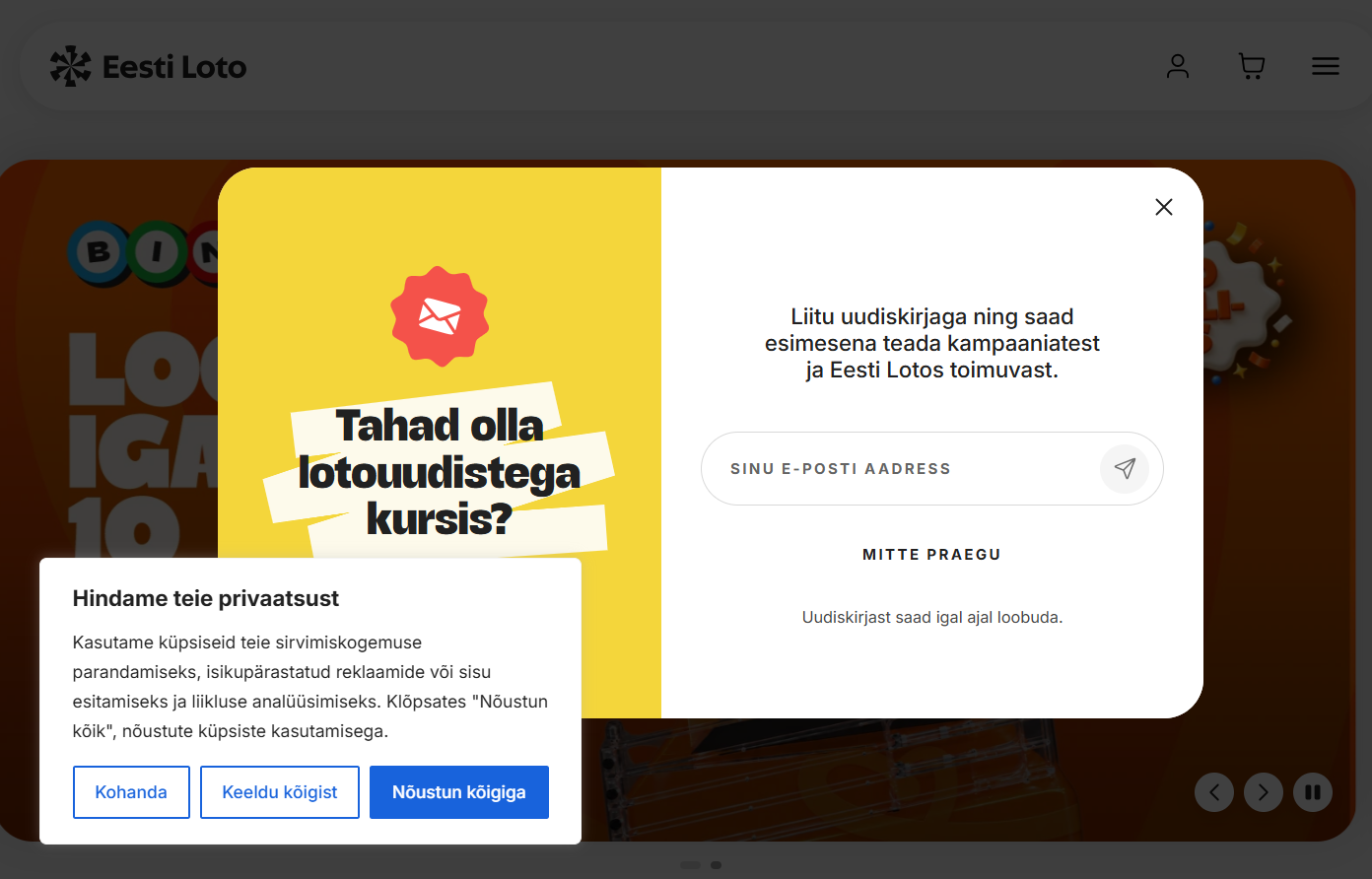Click the Hindame teie privaatsust heading
1372x879 pixels.
206,598
